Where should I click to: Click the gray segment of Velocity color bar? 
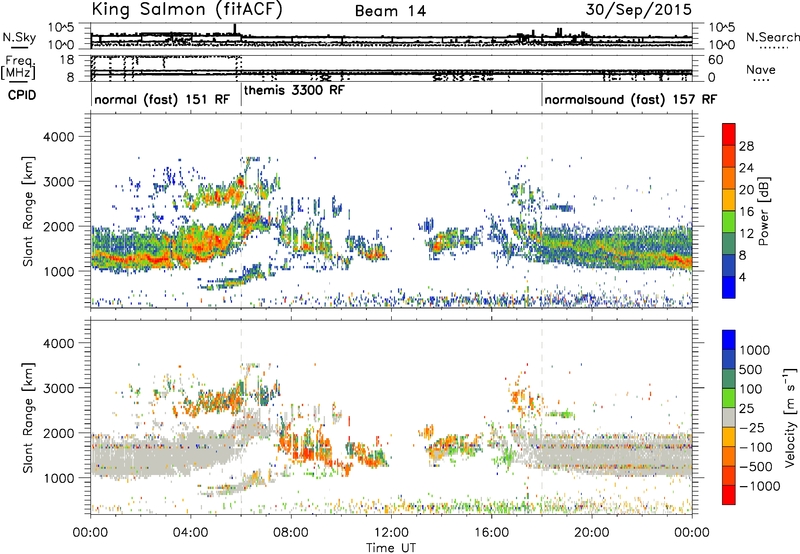(729, 417)
